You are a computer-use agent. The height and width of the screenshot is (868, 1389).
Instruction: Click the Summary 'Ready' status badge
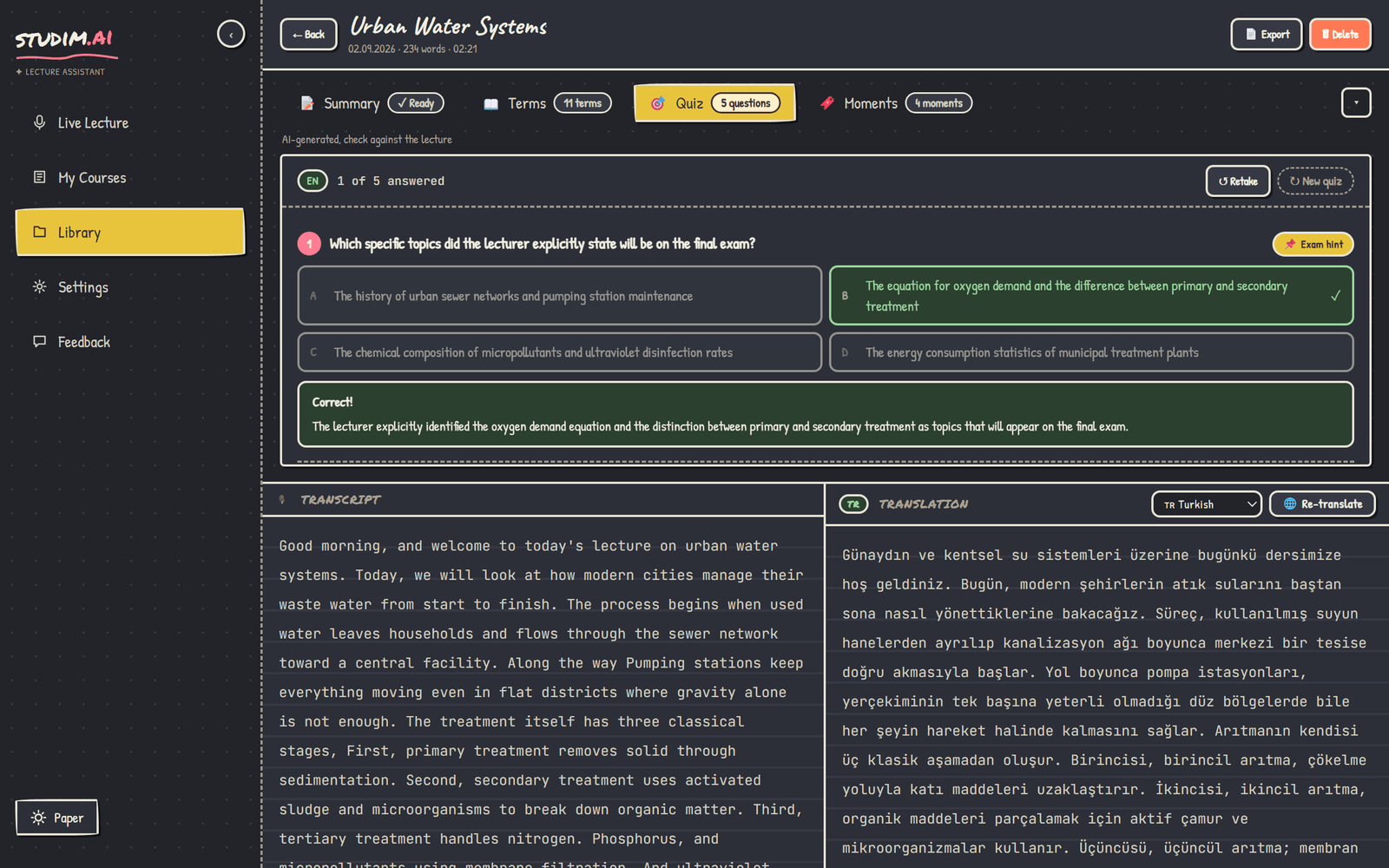tap(416, 103)
